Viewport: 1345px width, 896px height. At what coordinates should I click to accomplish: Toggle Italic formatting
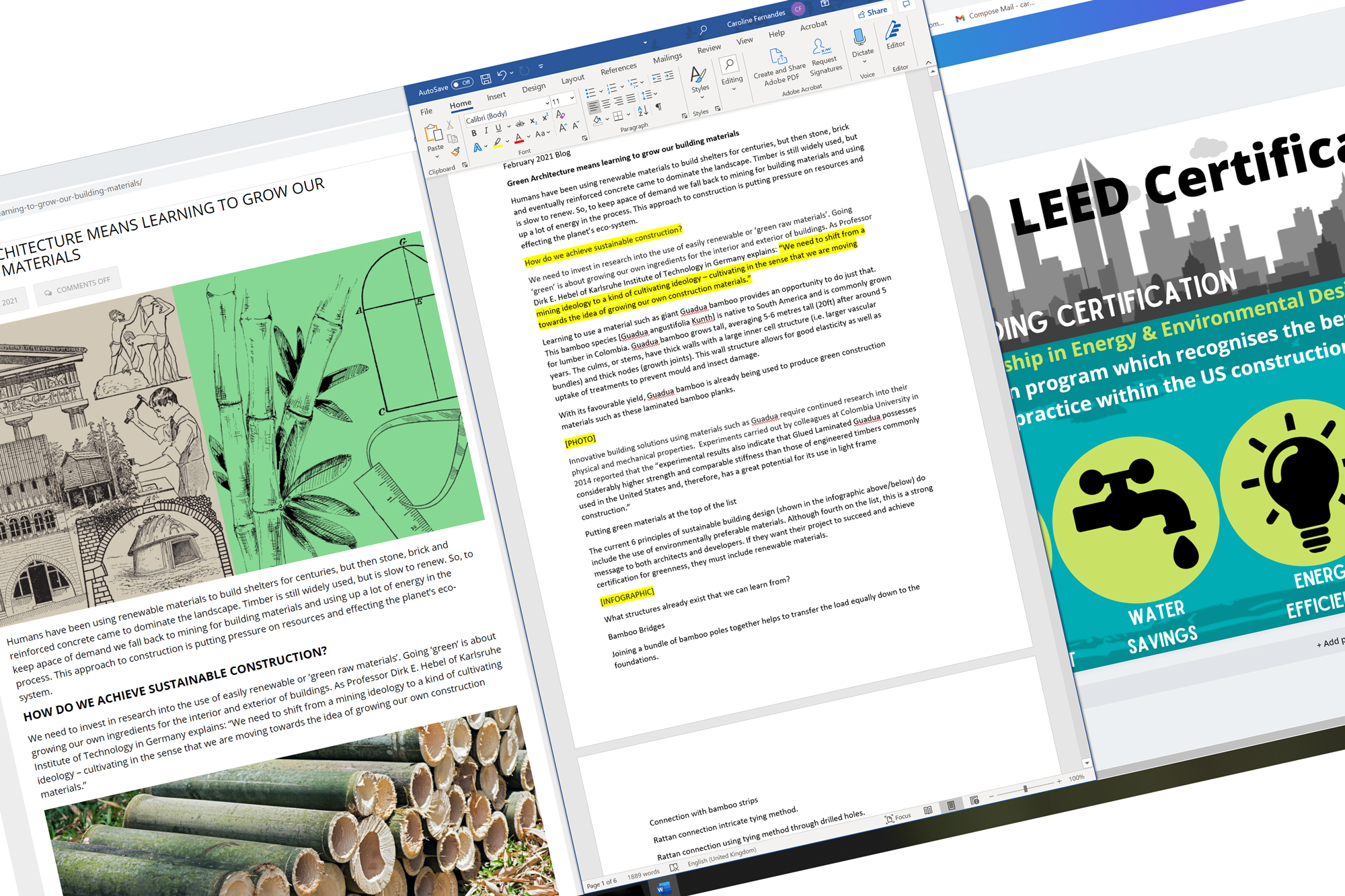click(x=486, y=131)
